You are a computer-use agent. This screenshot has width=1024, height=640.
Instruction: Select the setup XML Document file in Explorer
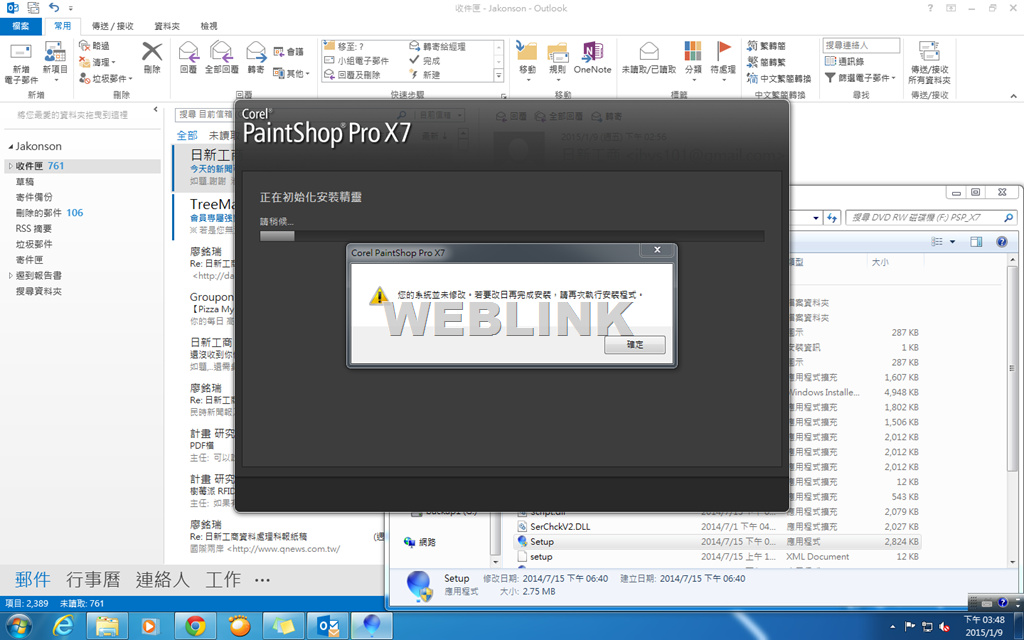(x=541, y=556)
